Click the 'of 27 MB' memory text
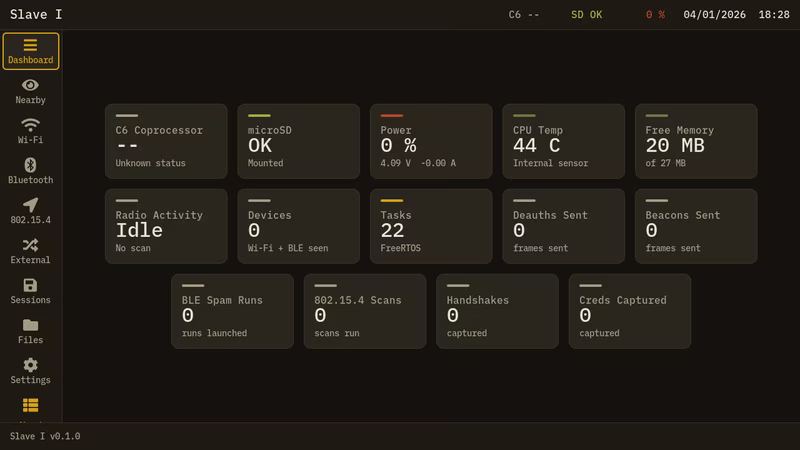Image resolution: width=800 pixels, height=450 pixels. (x=666, y=163)
